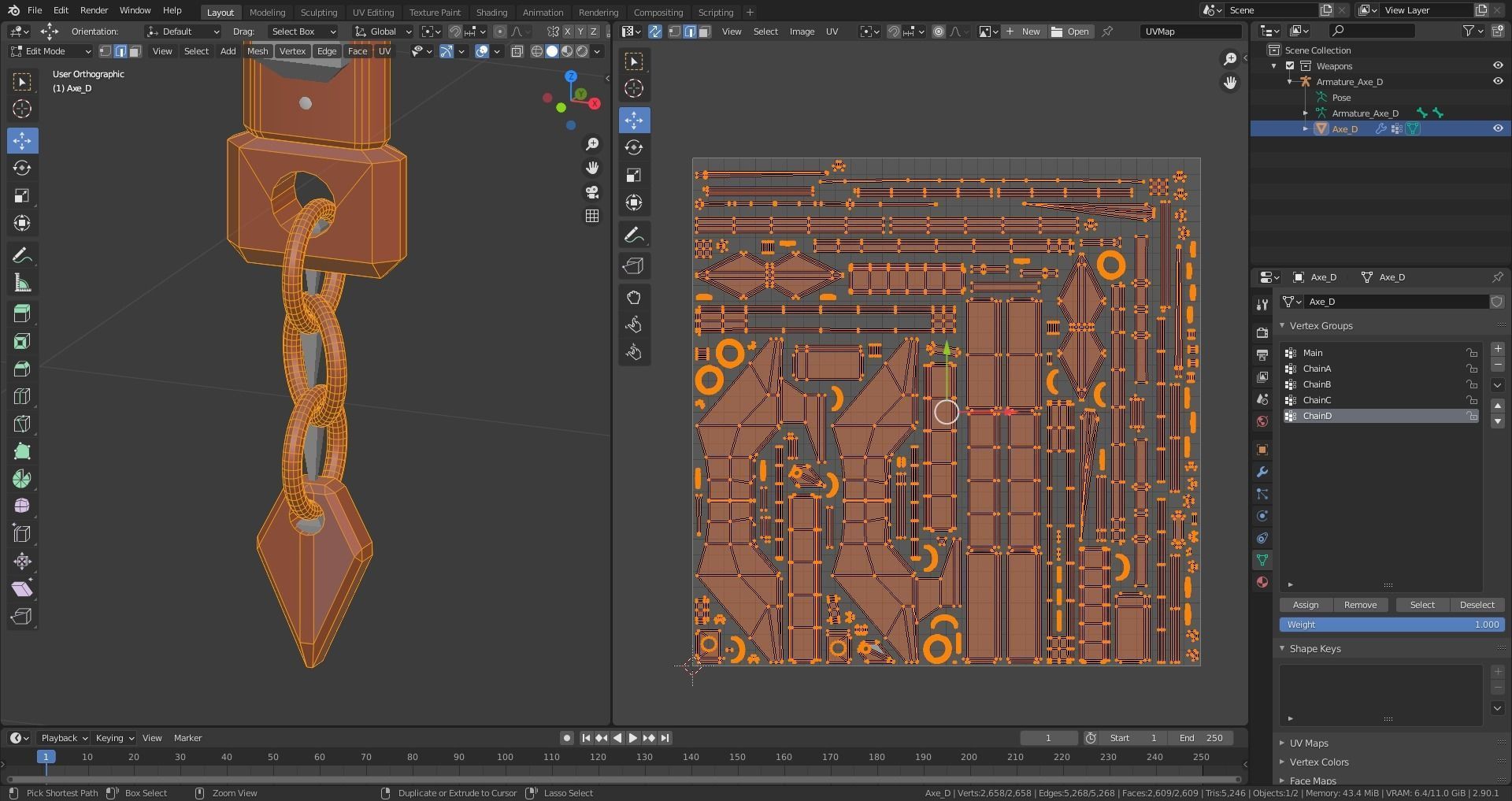Click the Material properties tab icon

pyautogui.click(x=1262, y=582)
